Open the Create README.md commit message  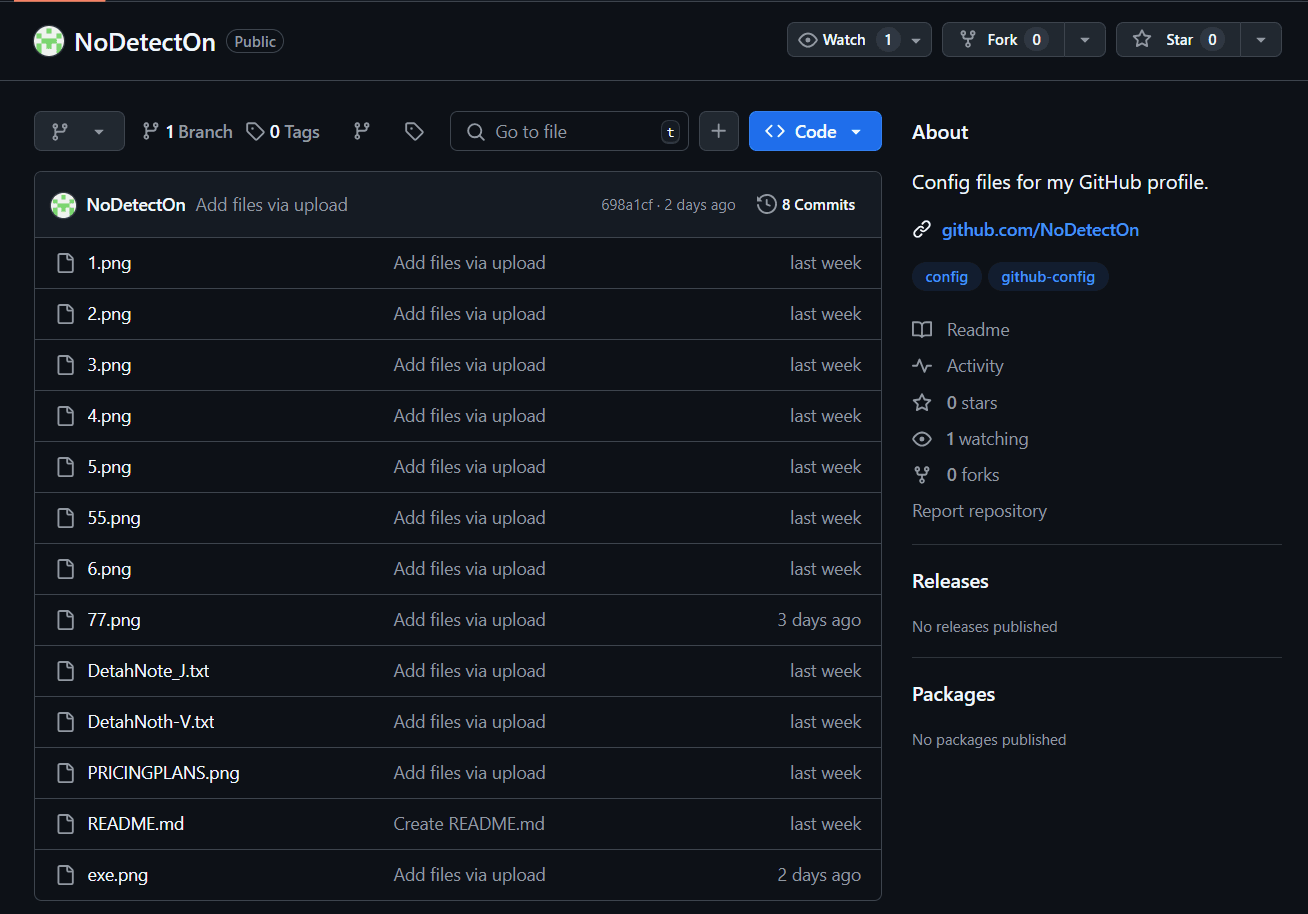coord(469,824)
